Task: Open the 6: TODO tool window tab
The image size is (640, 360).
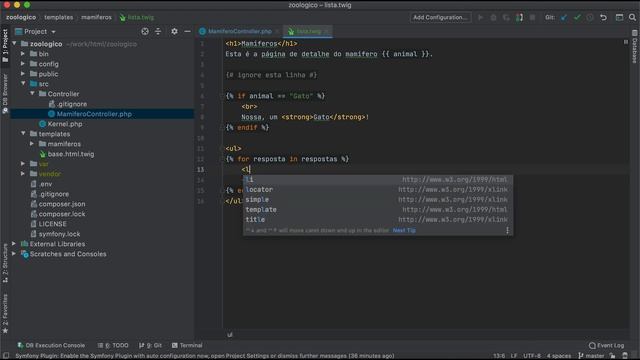Action: tap(113, 345)
